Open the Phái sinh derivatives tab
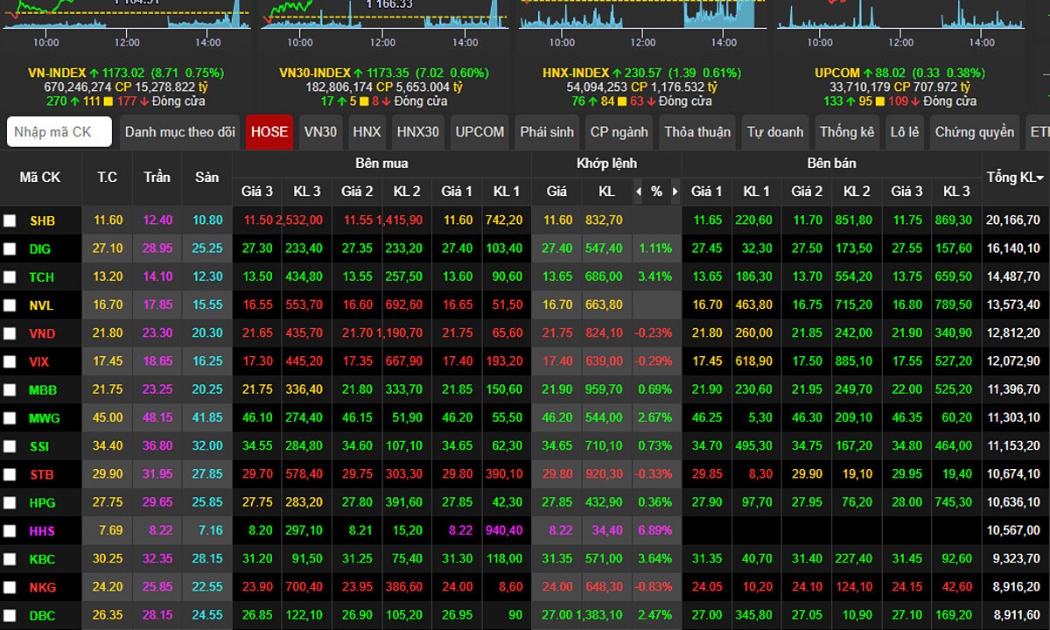The width and height of the screenshot is (1050, 630). click(x=547, y=132)
